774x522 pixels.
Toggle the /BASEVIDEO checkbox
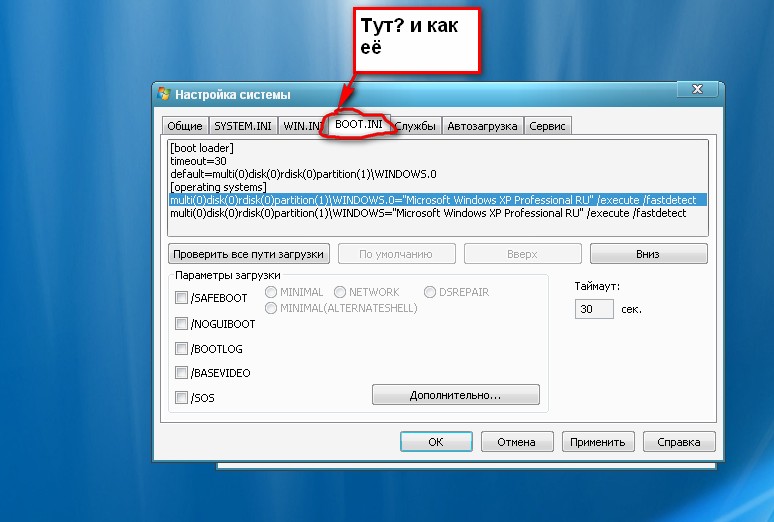click(x=181, y=372)
